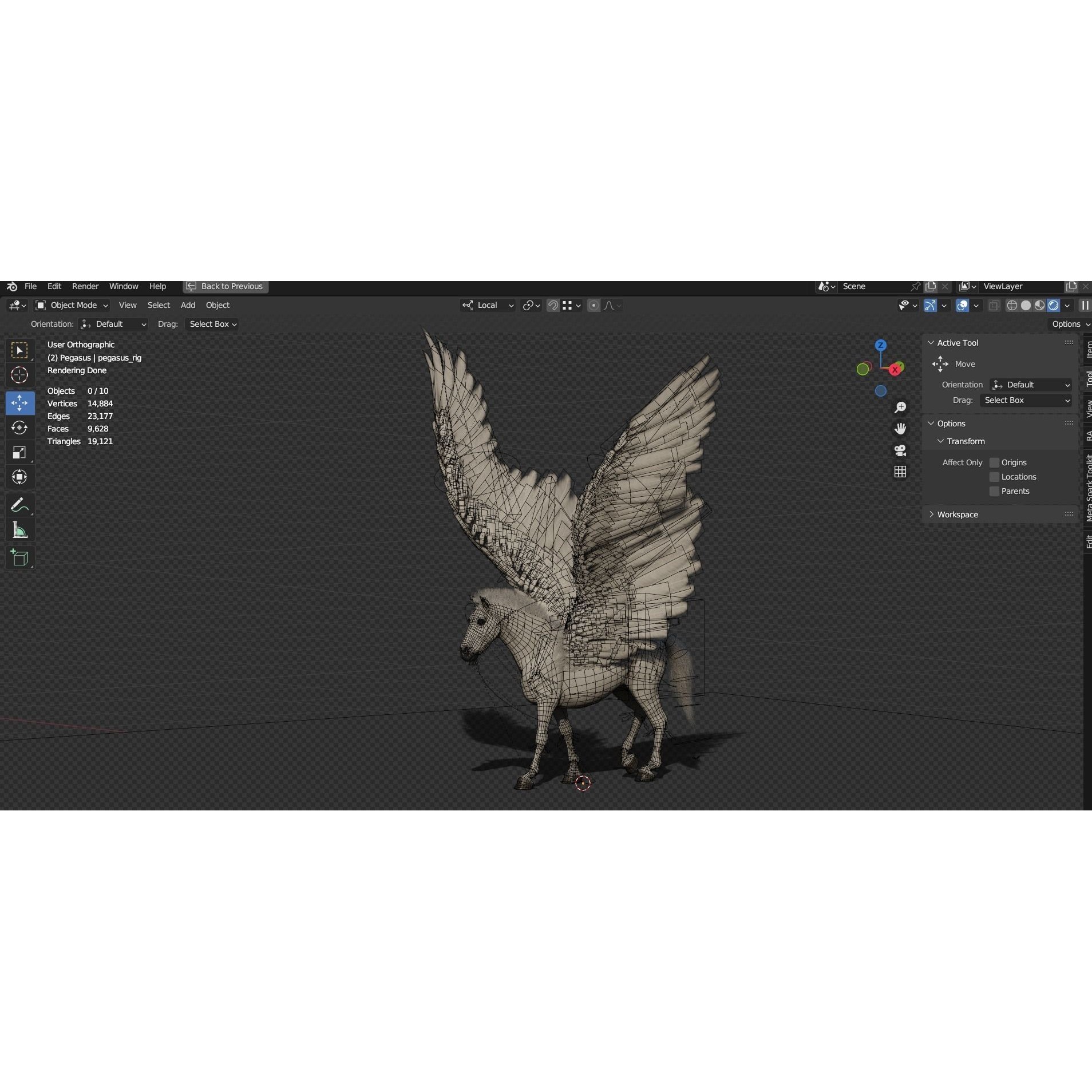Activate Rendered viewport shading
This screenshot has height=1092, width=1092.
click(x=1054, y=305)
